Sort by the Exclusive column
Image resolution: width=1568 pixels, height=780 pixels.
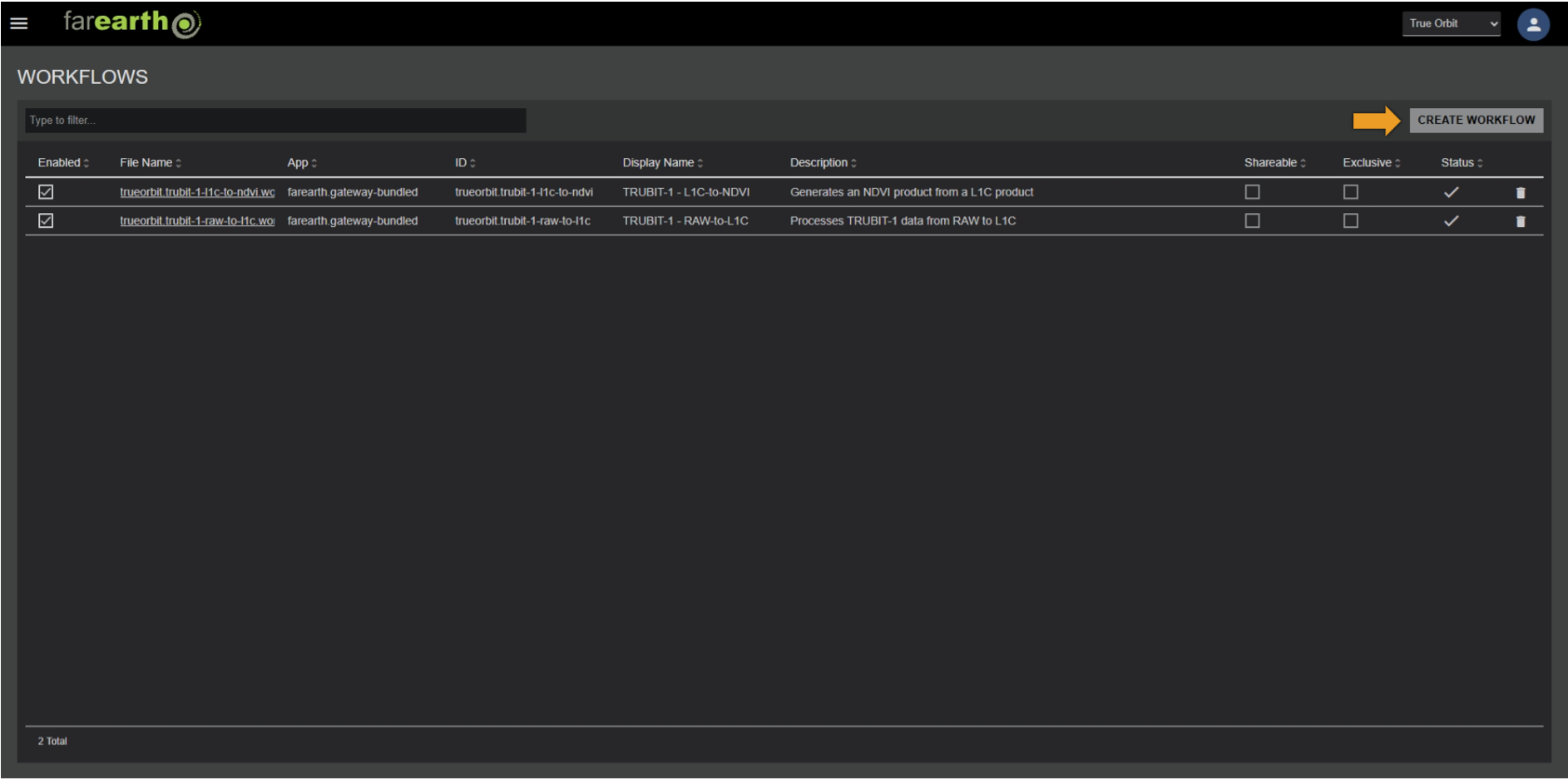coord(1372,163)
